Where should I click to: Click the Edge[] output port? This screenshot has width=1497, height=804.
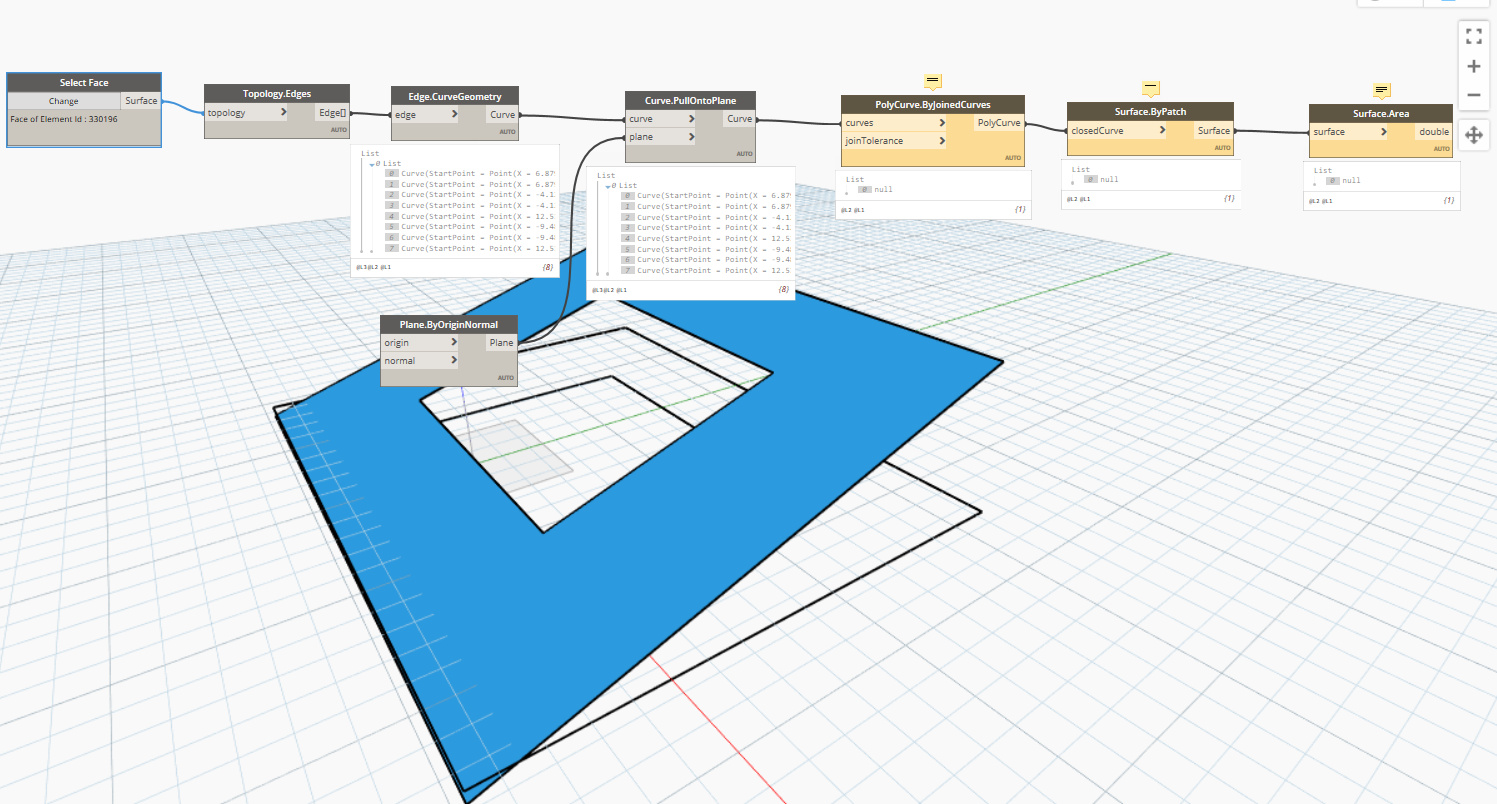[x=331, y=113]
